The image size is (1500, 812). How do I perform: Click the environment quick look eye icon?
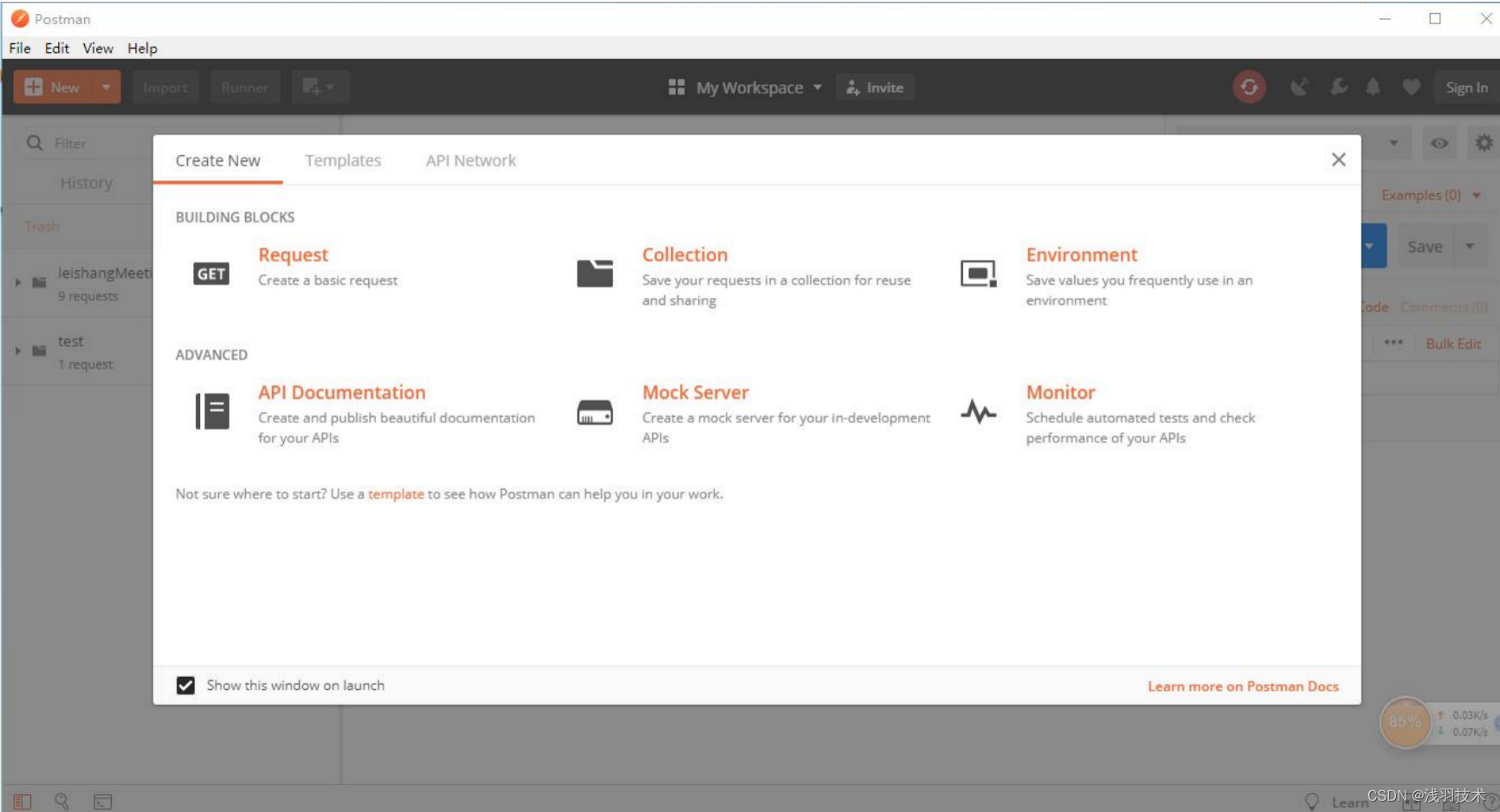[1439, 144]
